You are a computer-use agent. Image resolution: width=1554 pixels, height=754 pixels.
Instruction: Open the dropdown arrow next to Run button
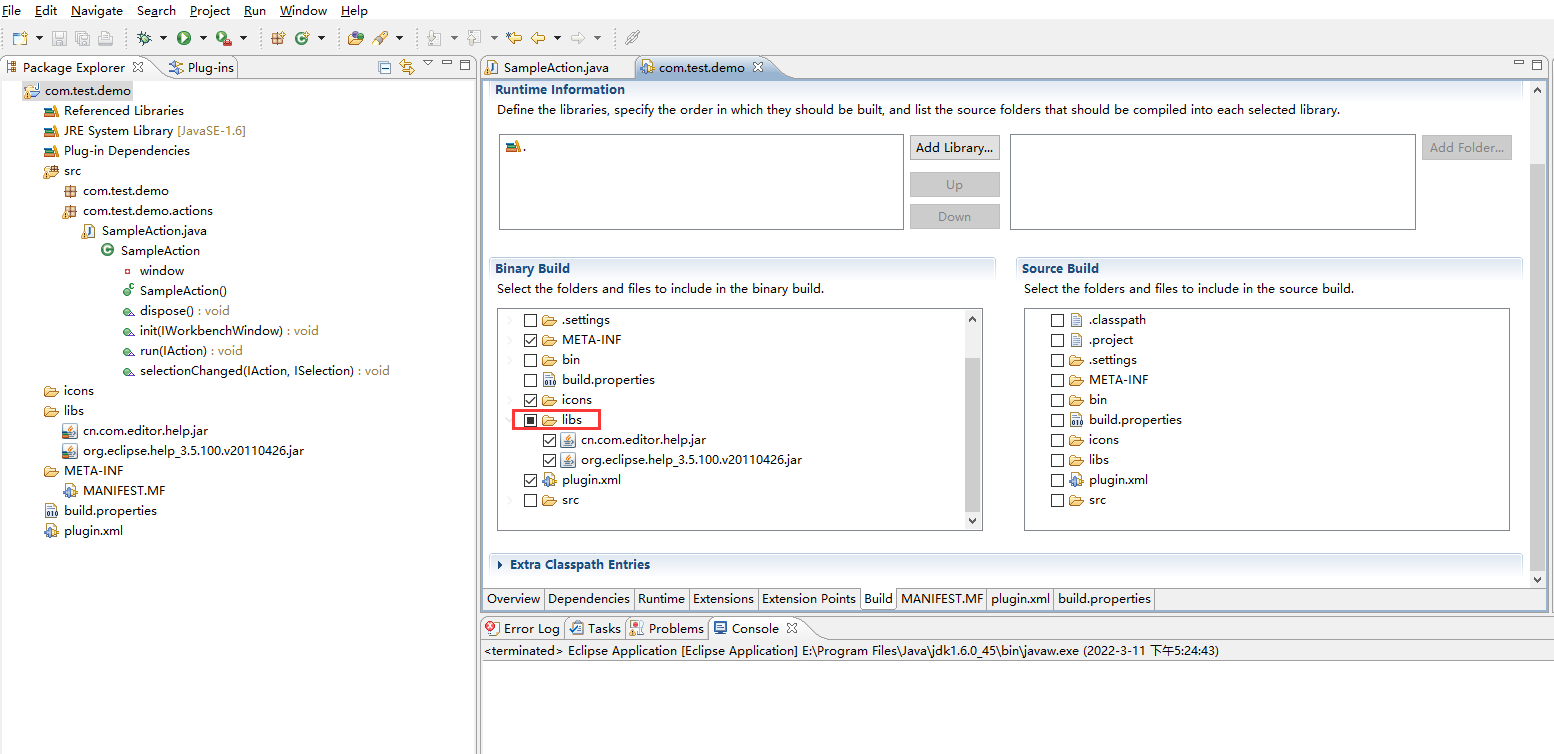[203, 38]
